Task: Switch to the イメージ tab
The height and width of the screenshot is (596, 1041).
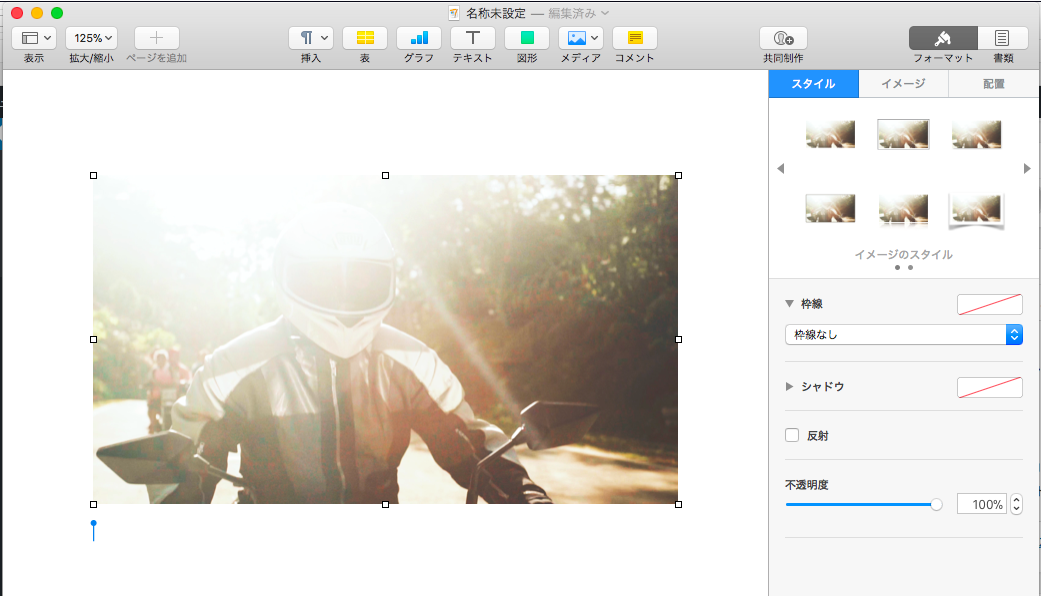Action: click(902, 84)
